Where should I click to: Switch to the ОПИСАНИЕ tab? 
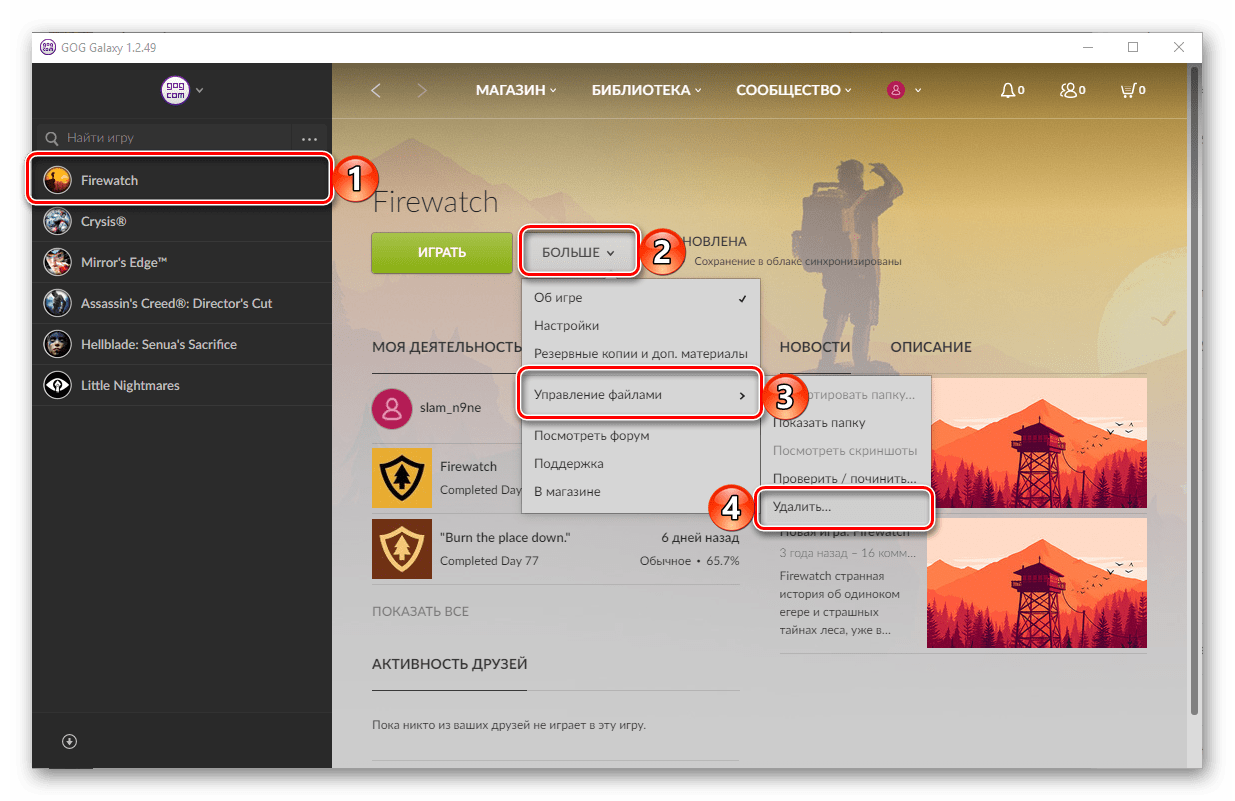[931, 347]
